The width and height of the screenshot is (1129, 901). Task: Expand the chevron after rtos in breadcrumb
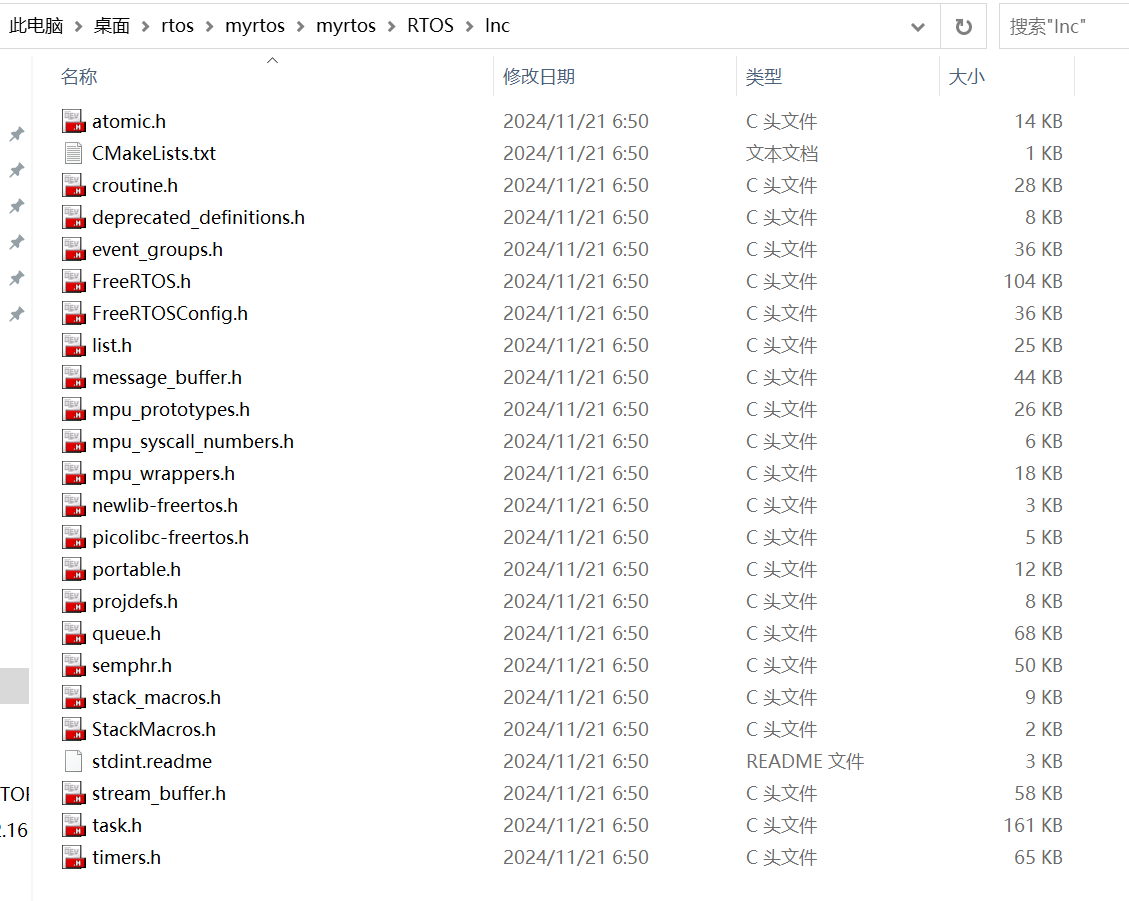click(210, 27)
